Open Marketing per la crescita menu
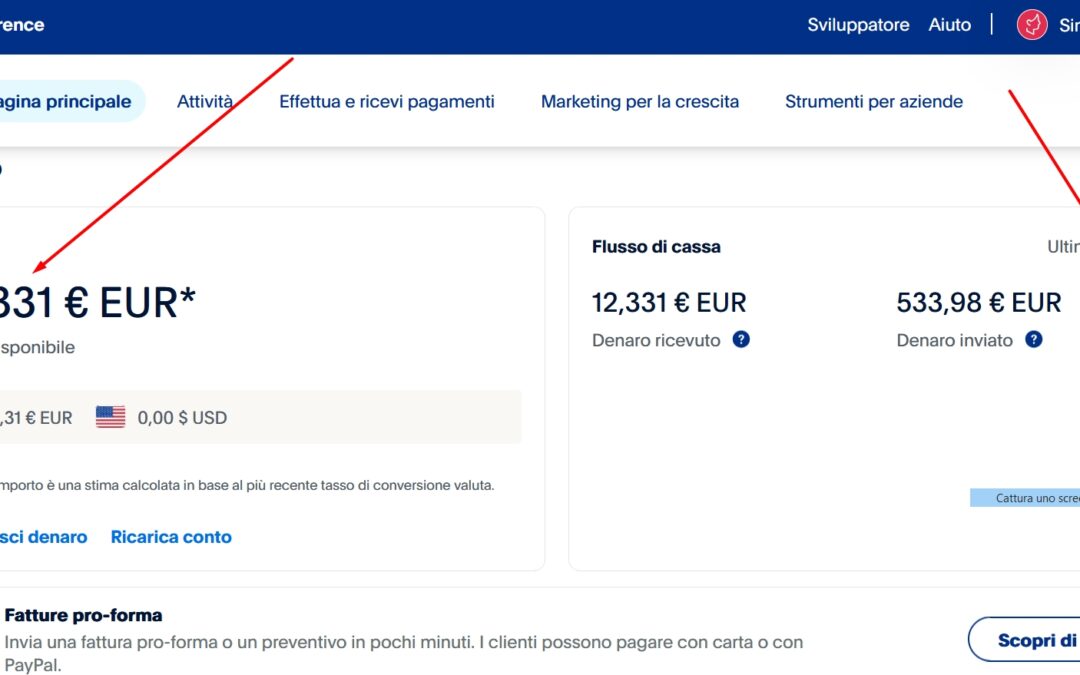Screen dimensions: 1080x675 pos(640,101)
